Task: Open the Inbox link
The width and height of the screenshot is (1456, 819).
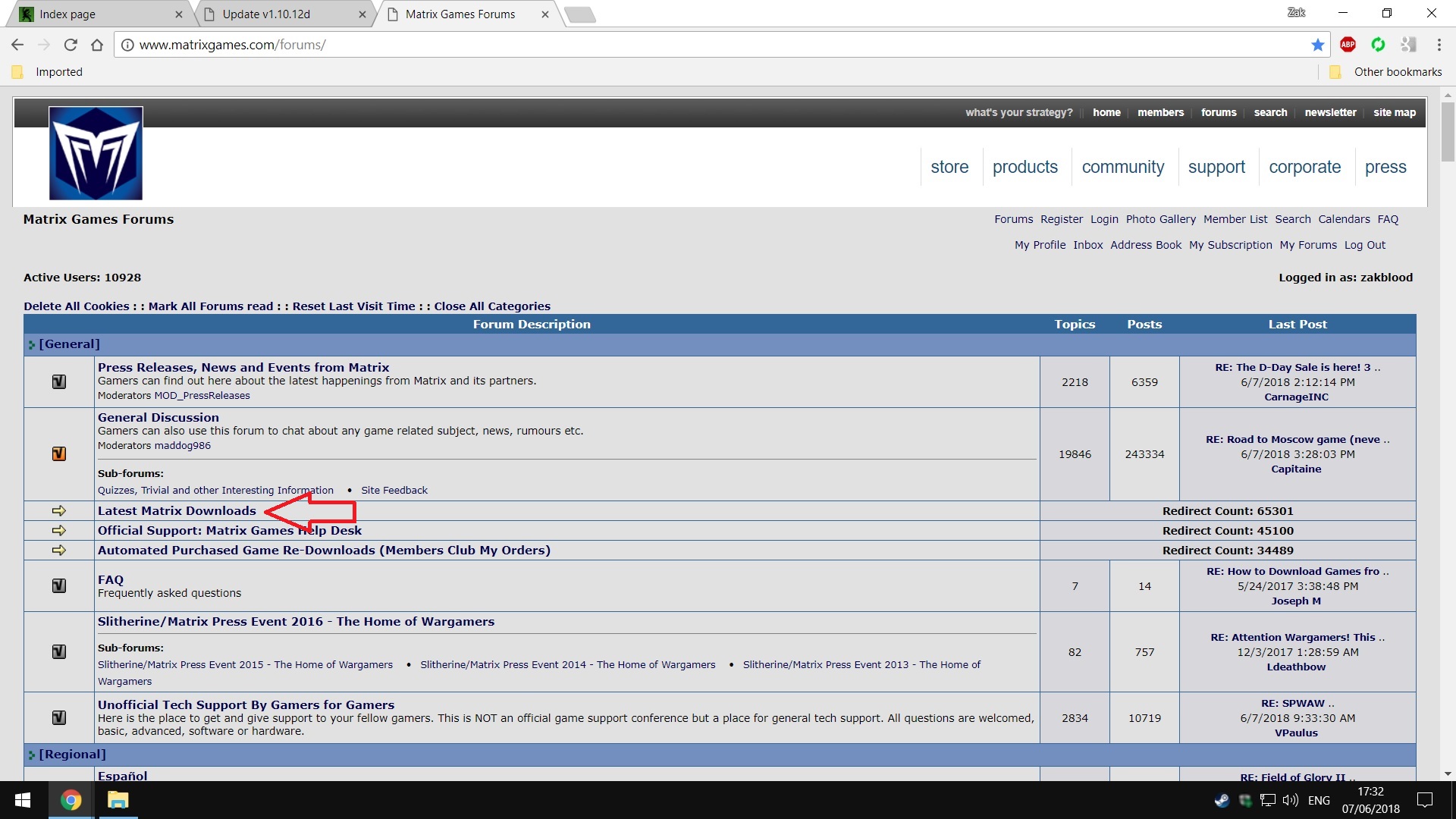Action: point(1087,245)
